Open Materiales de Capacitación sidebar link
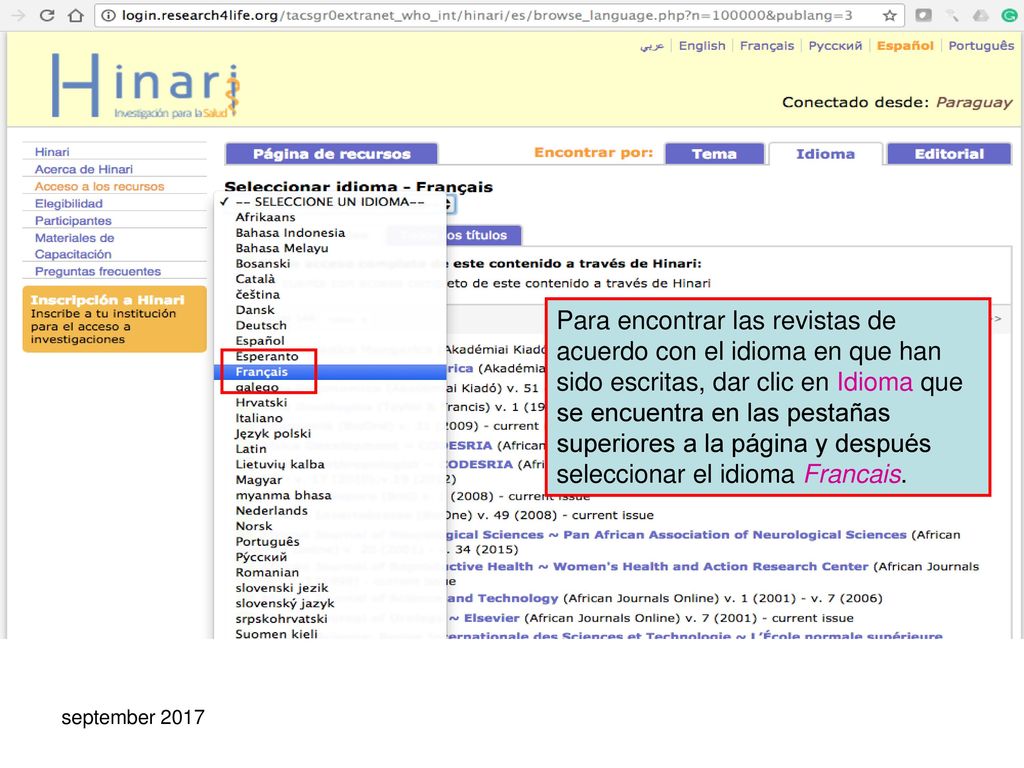Image resolution: width=1024 pixels, height=768 pixels. (74, 246)
